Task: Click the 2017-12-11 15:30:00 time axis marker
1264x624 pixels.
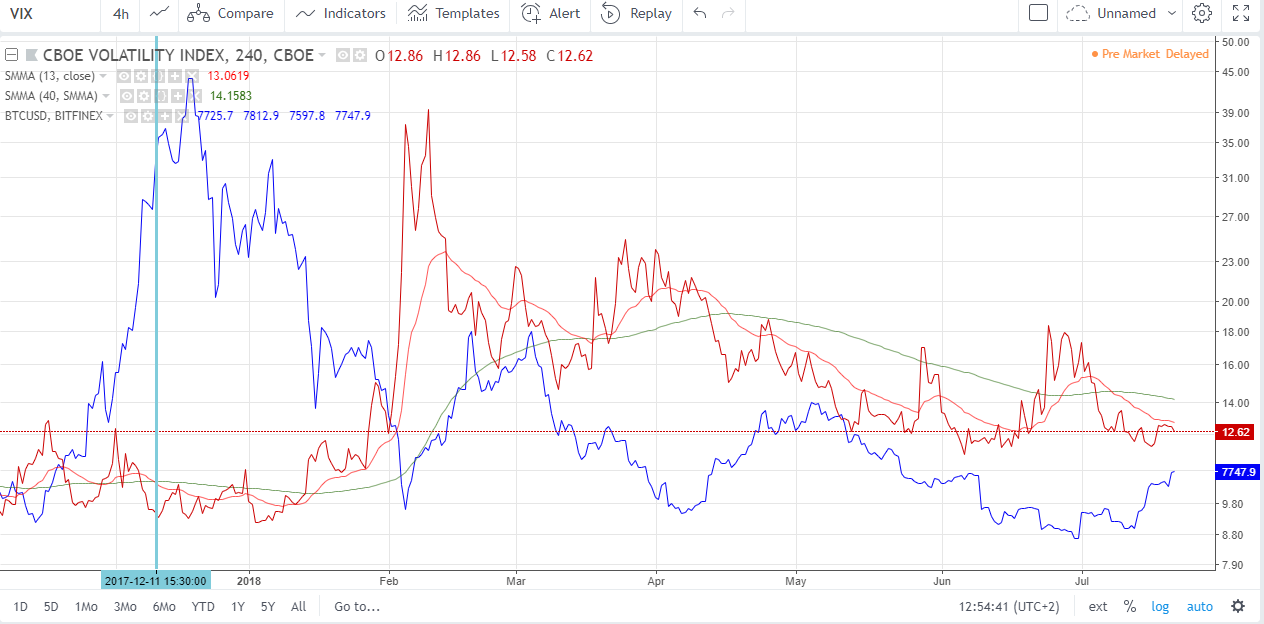Action: pos(156,580)
